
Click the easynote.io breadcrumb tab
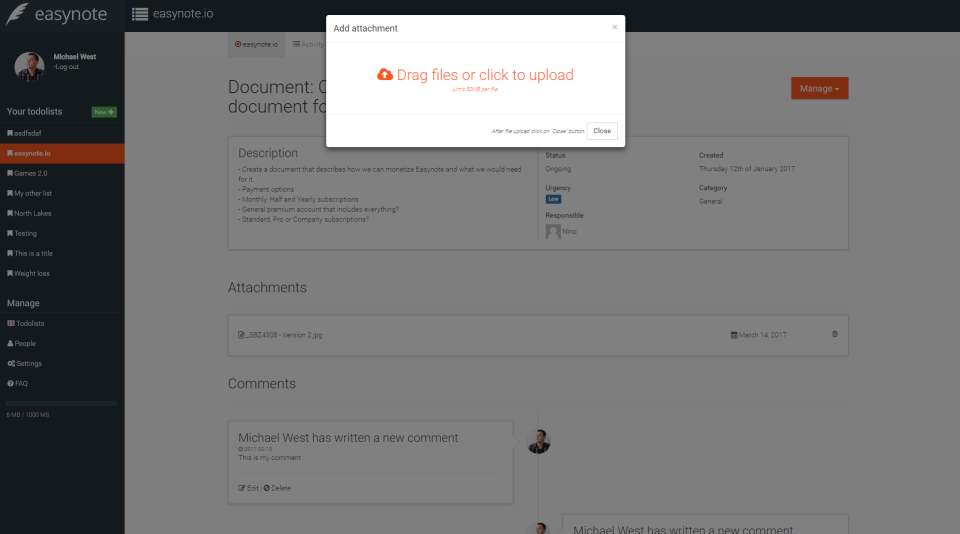coord(257,44)
